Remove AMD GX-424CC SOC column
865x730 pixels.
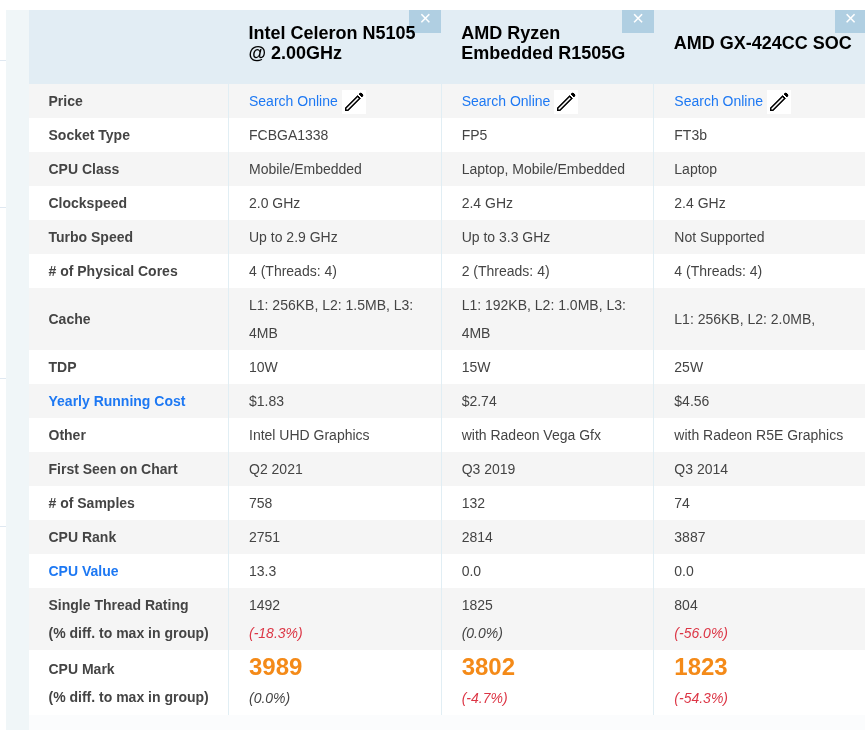[x=850, y=20]
